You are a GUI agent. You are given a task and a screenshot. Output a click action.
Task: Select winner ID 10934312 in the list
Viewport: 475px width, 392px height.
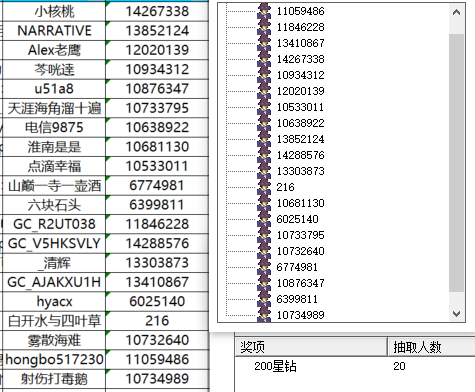pos(300,75)
